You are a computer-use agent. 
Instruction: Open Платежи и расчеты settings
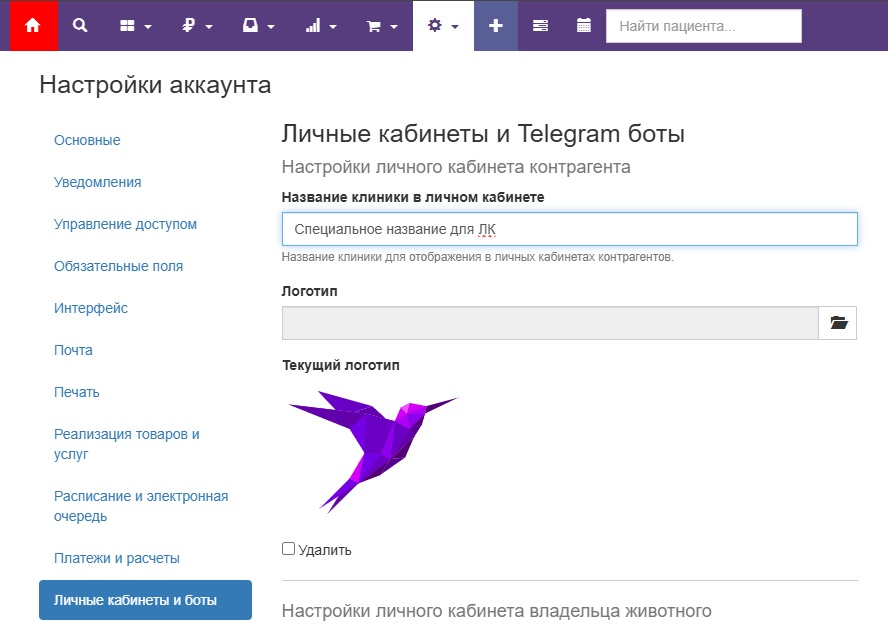click(116, 558)
